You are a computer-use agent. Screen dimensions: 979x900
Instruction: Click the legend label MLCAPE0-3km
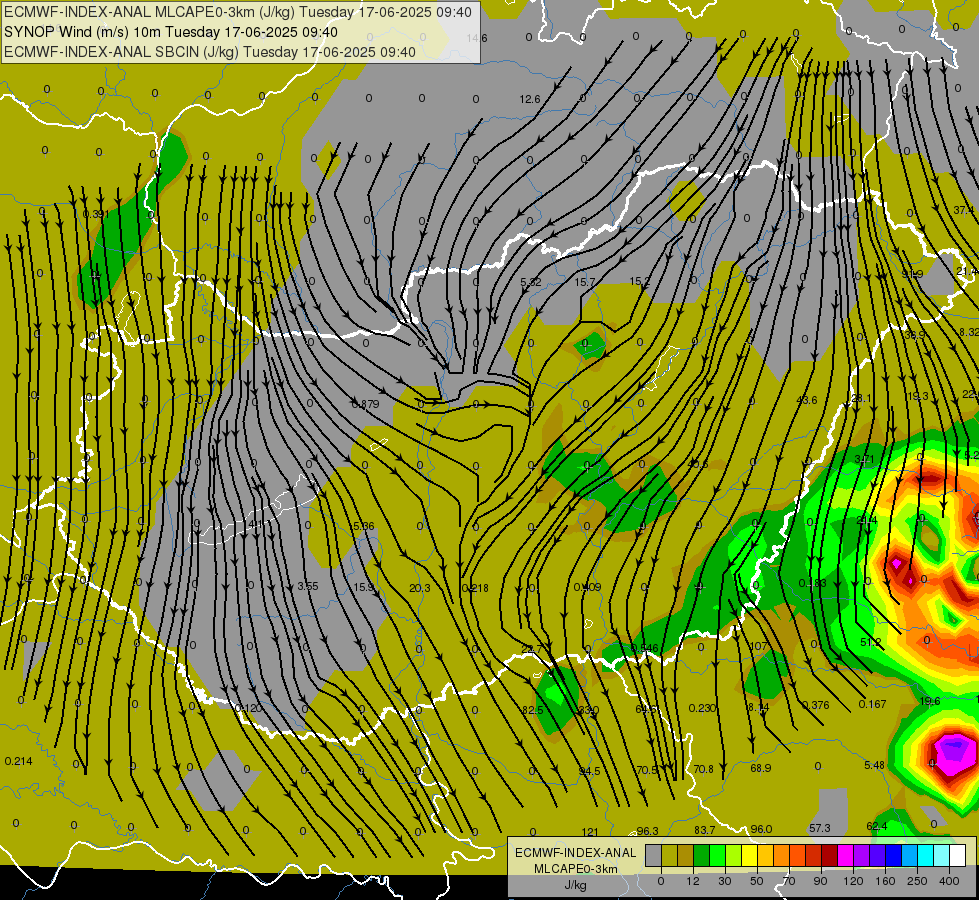[576, 869]
